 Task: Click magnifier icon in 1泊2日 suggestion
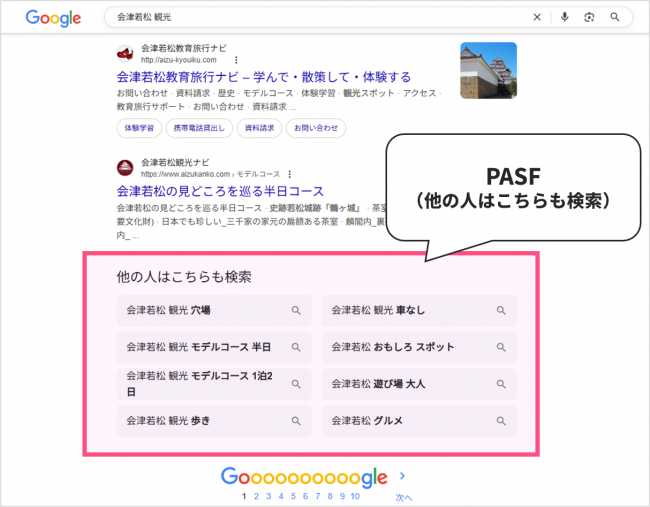pos(296,384)
